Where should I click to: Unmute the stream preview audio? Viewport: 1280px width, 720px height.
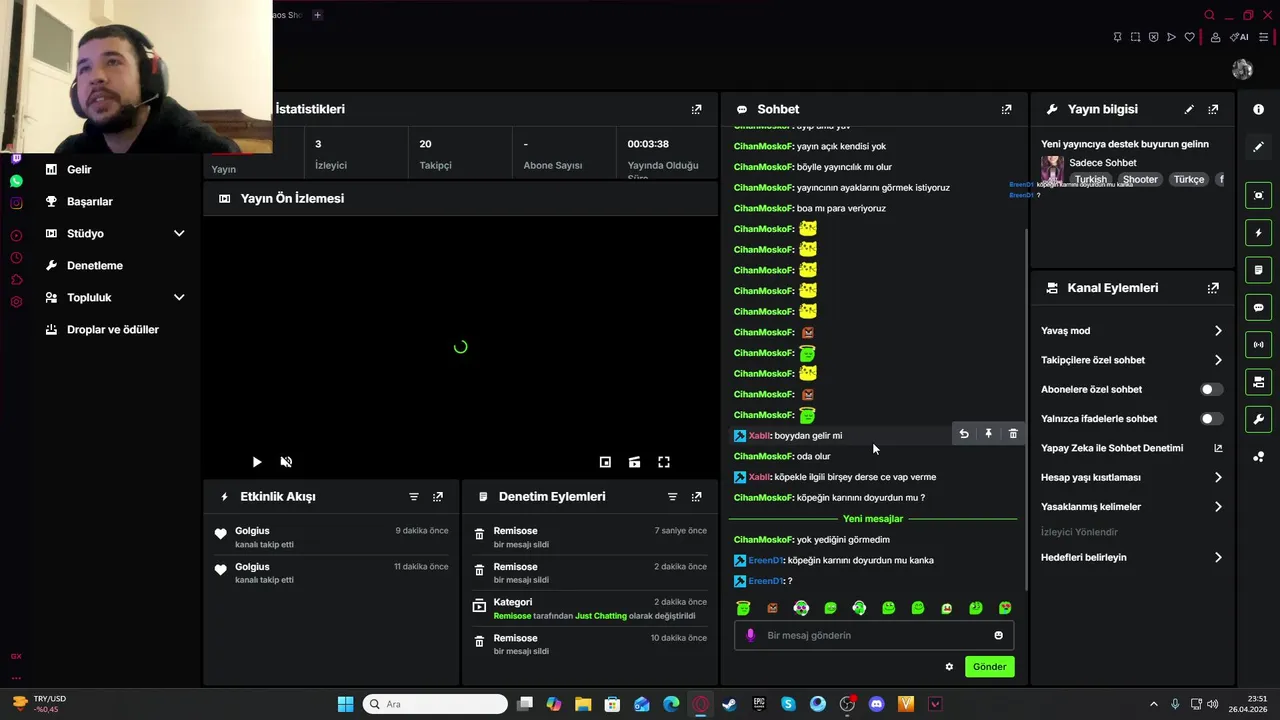pos(286,462)
